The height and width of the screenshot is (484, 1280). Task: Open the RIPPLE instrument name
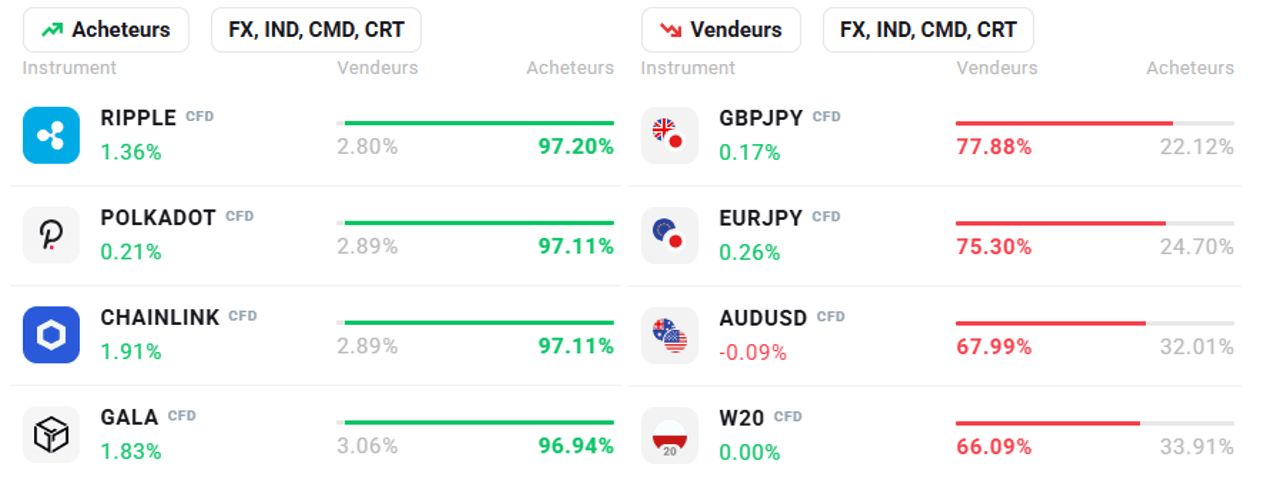138,118
